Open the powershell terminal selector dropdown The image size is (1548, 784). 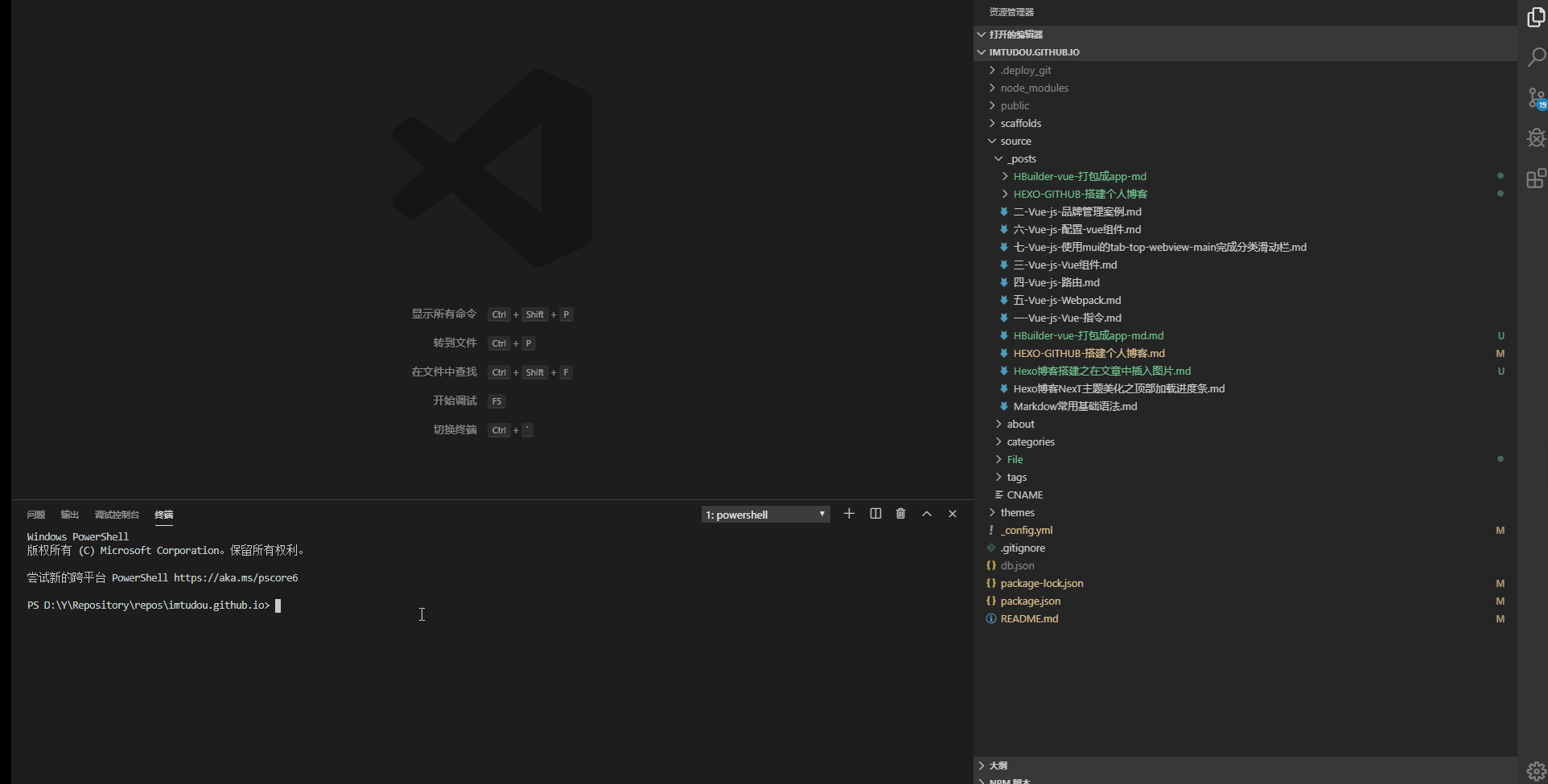(765, 515)
